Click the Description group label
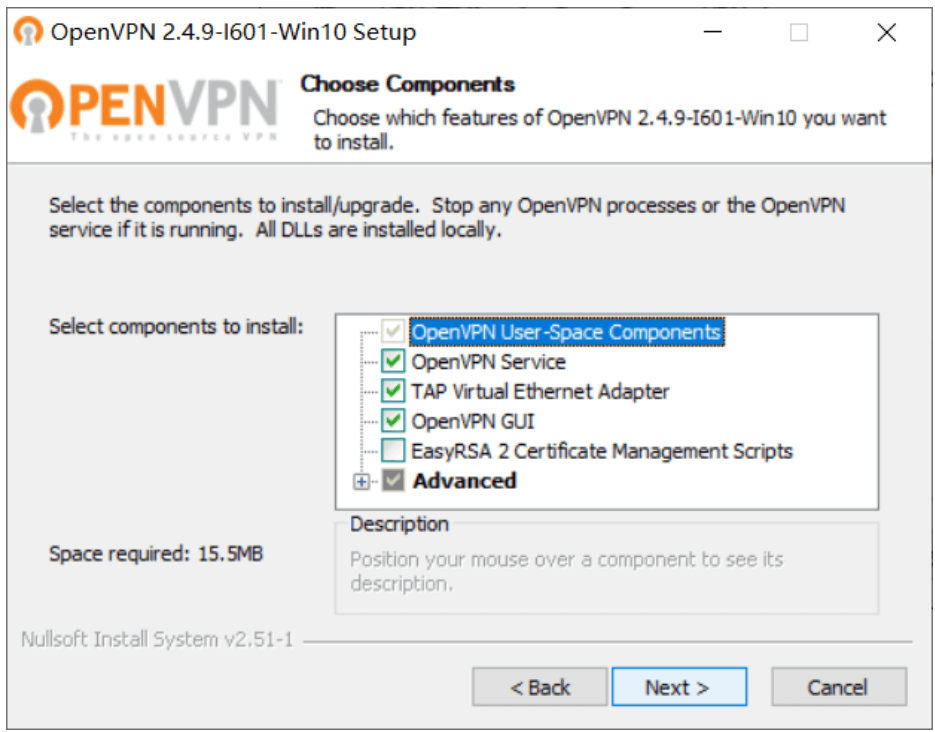 tap(400, 524)
